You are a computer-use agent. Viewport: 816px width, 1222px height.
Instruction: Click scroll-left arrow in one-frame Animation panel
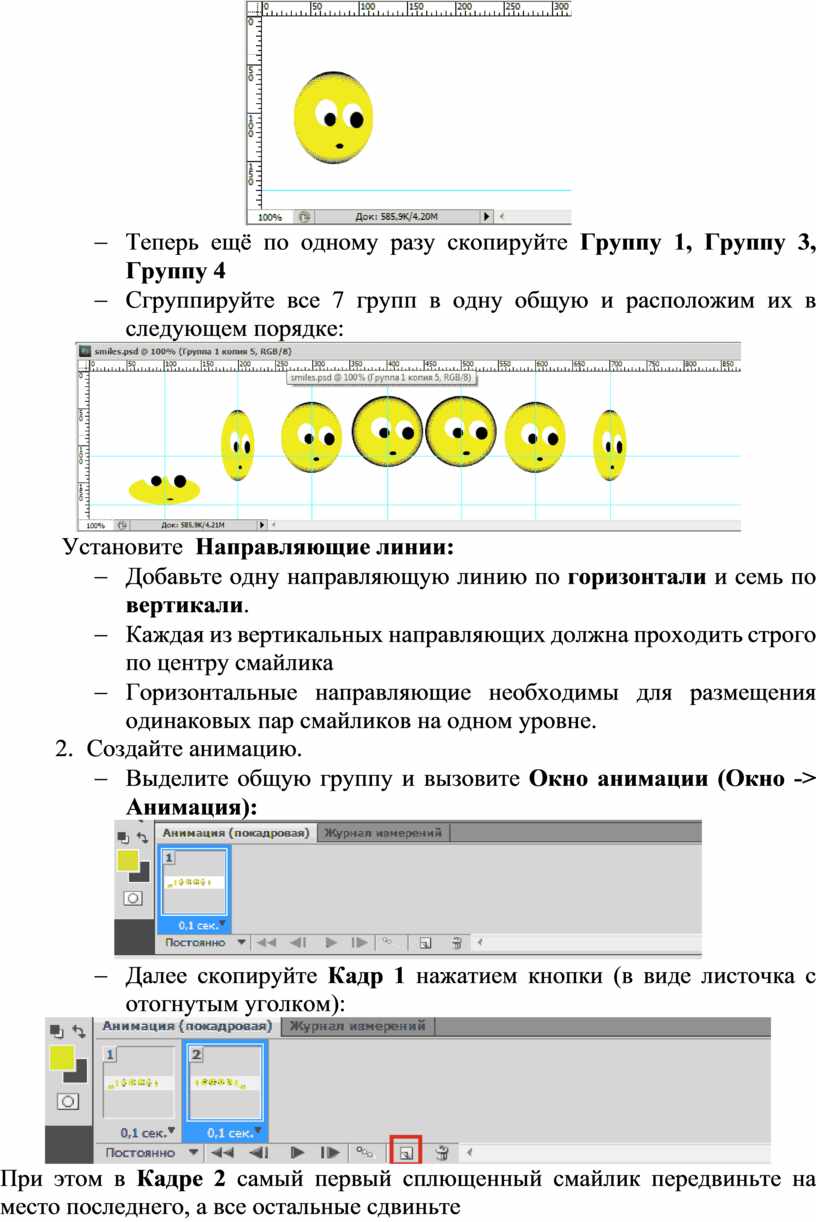pyautogui.click(x=478, y=942)
